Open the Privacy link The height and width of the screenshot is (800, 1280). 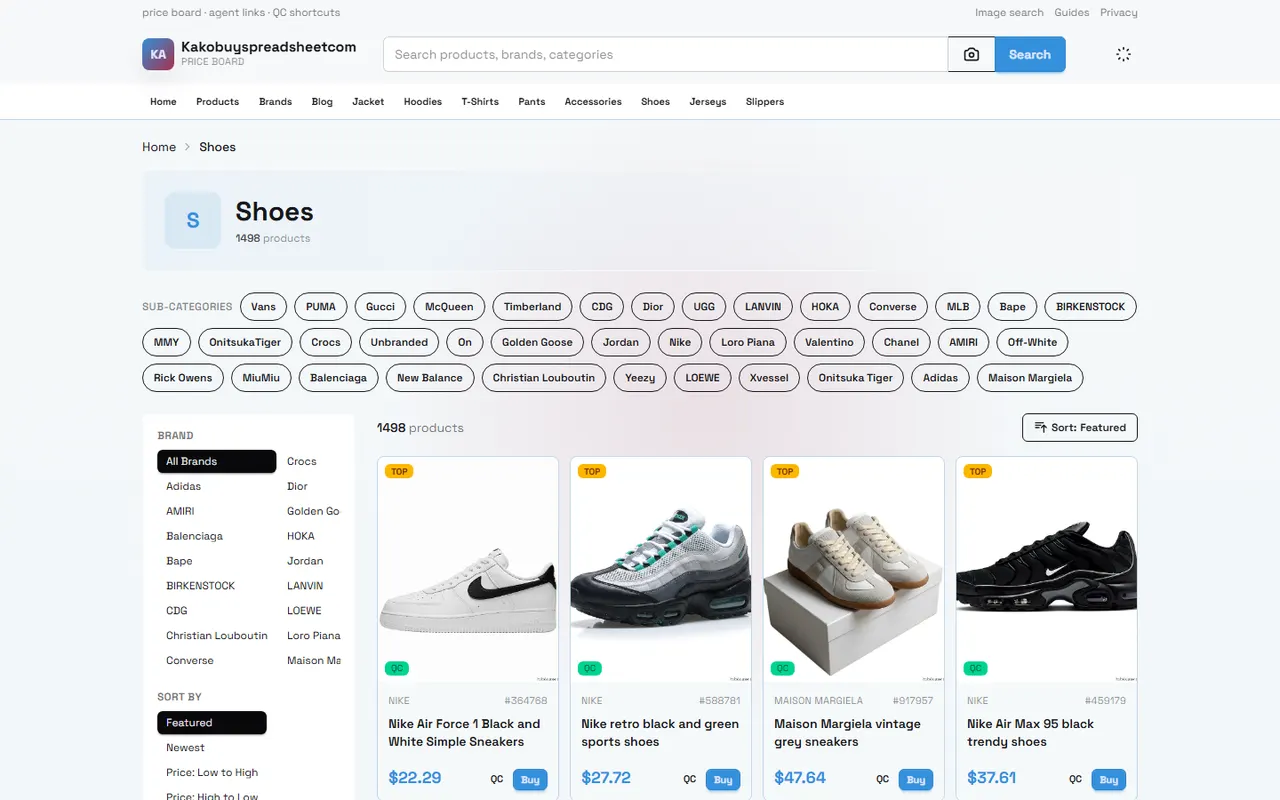pos(1119,13)
